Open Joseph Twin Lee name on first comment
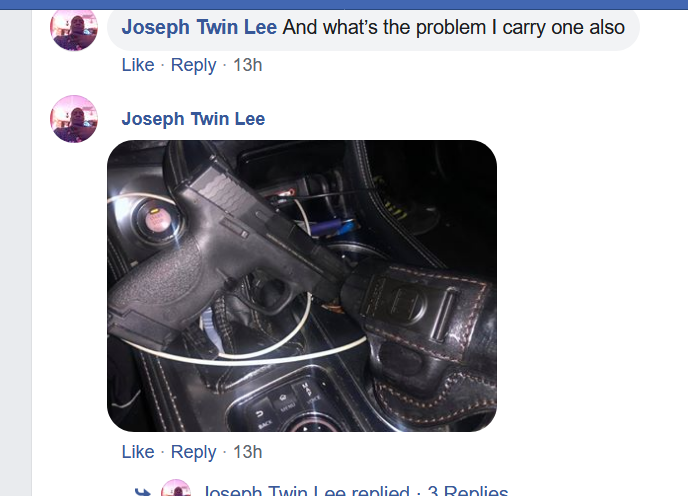The image size is (688, 496). pyautogui.click(x=199, y=27)
